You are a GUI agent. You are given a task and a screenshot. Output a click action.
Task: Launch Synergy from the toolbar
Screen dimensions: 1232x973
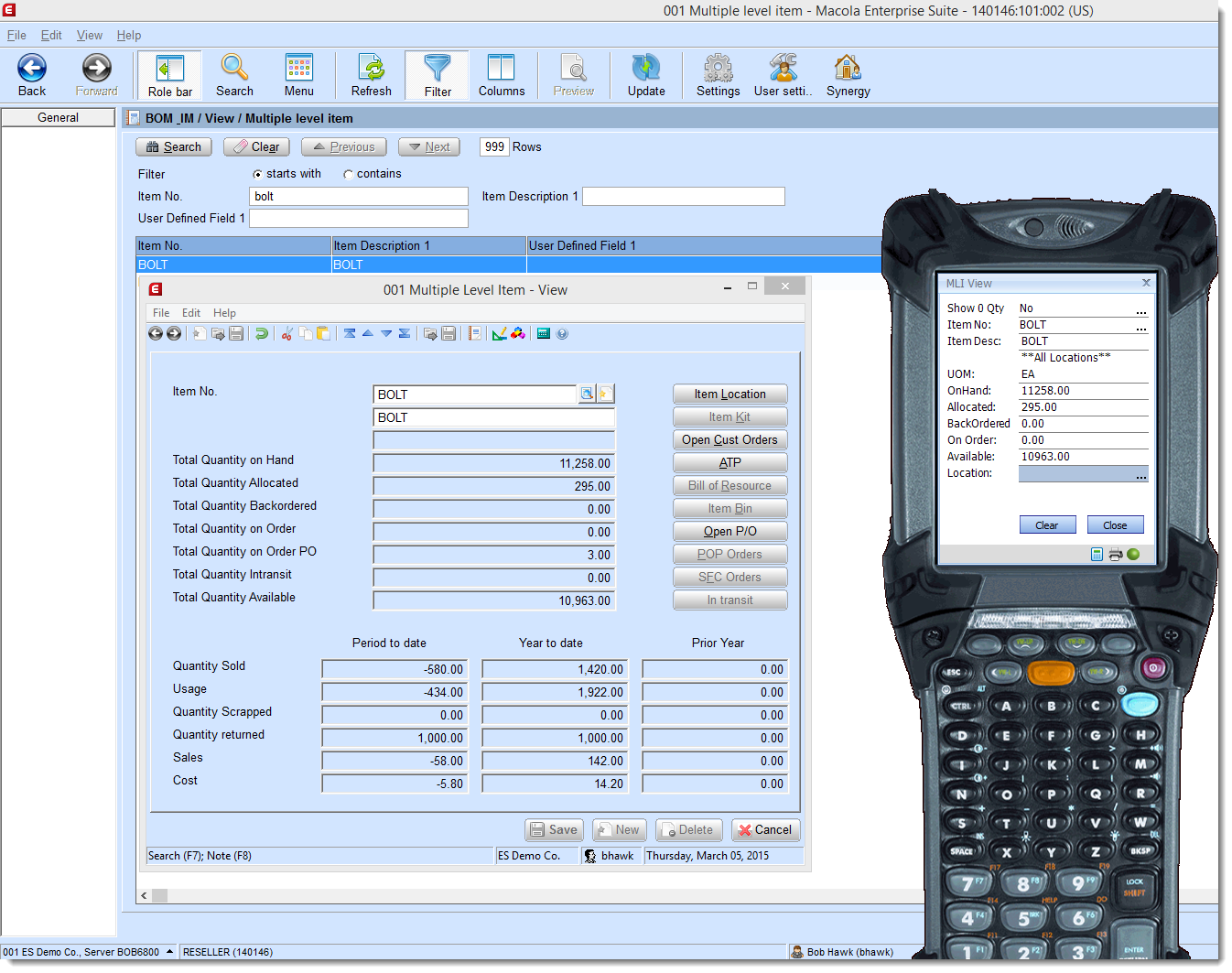point(848,75)
